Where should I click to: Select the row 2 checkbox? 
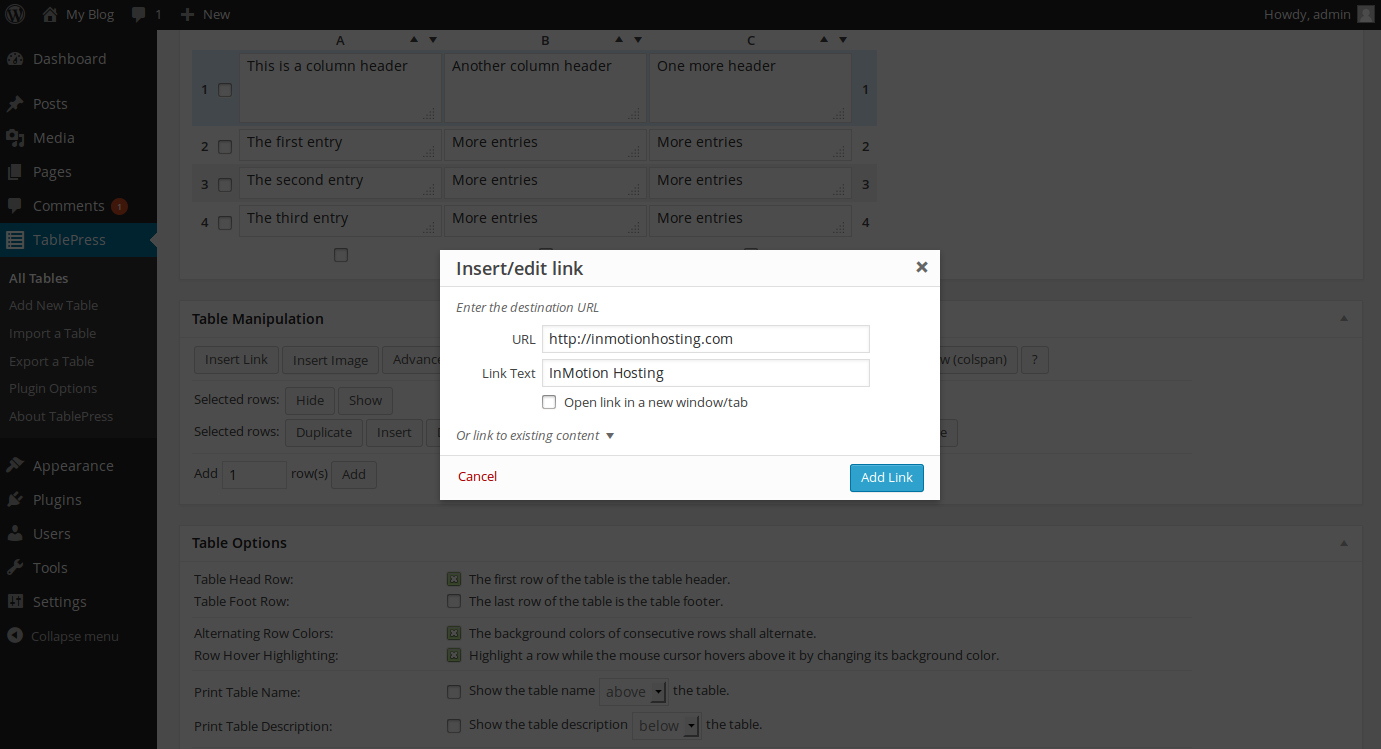[x=225, y=147]
